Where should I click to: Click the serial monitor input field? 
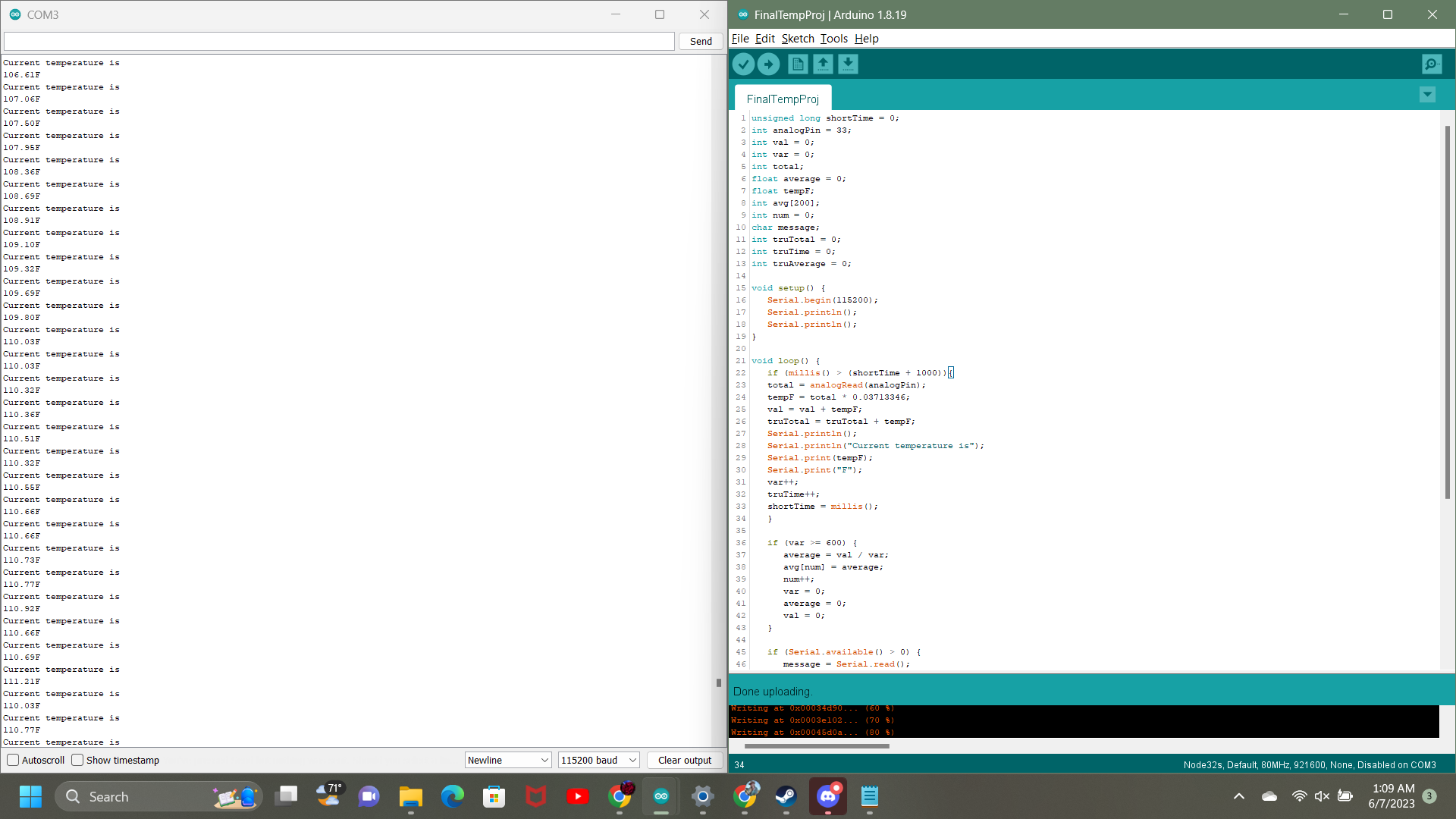point(339,42)
